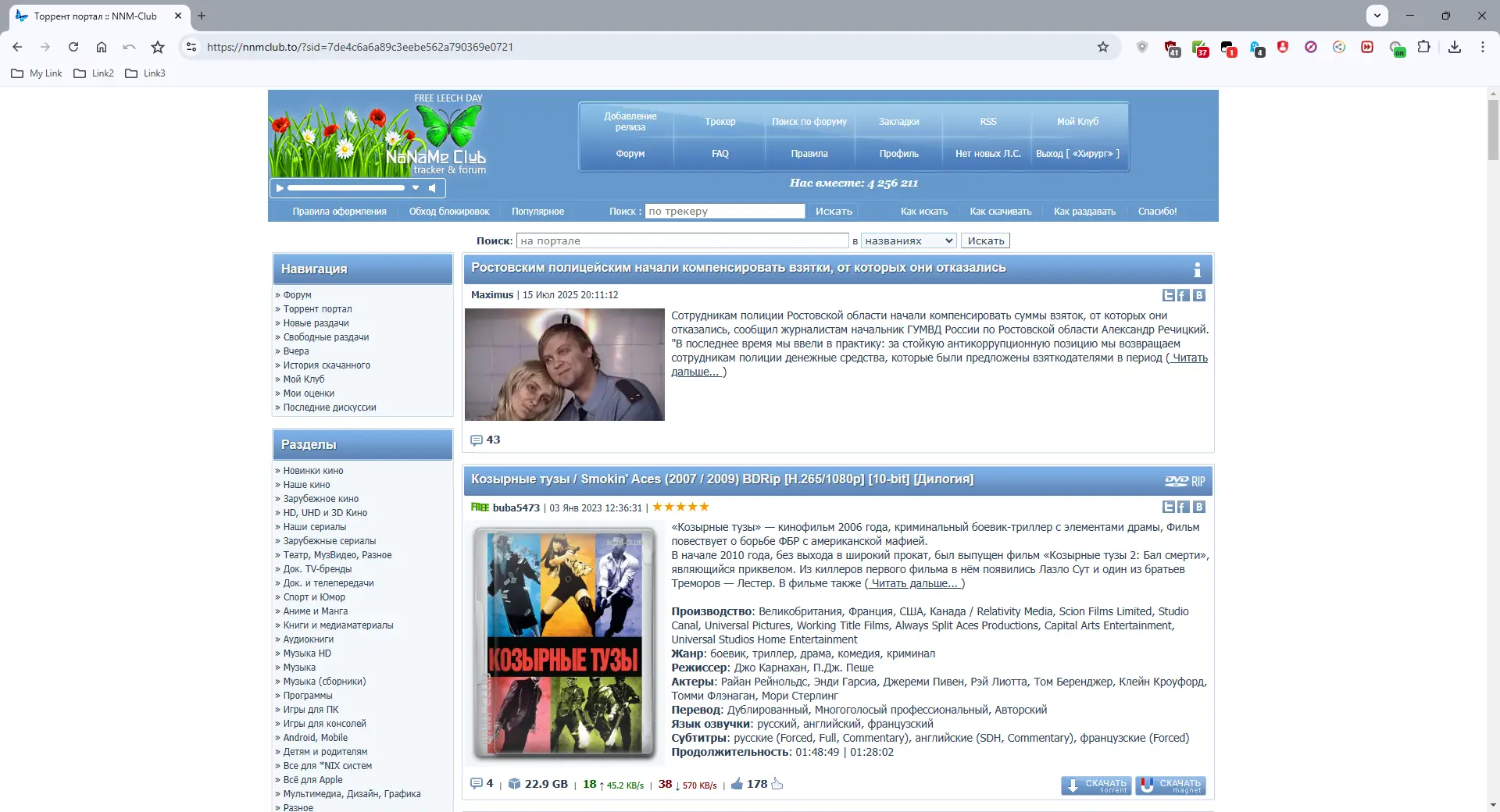
Task: Expand the Навигация section header
Action: click(x=312, y=269)
